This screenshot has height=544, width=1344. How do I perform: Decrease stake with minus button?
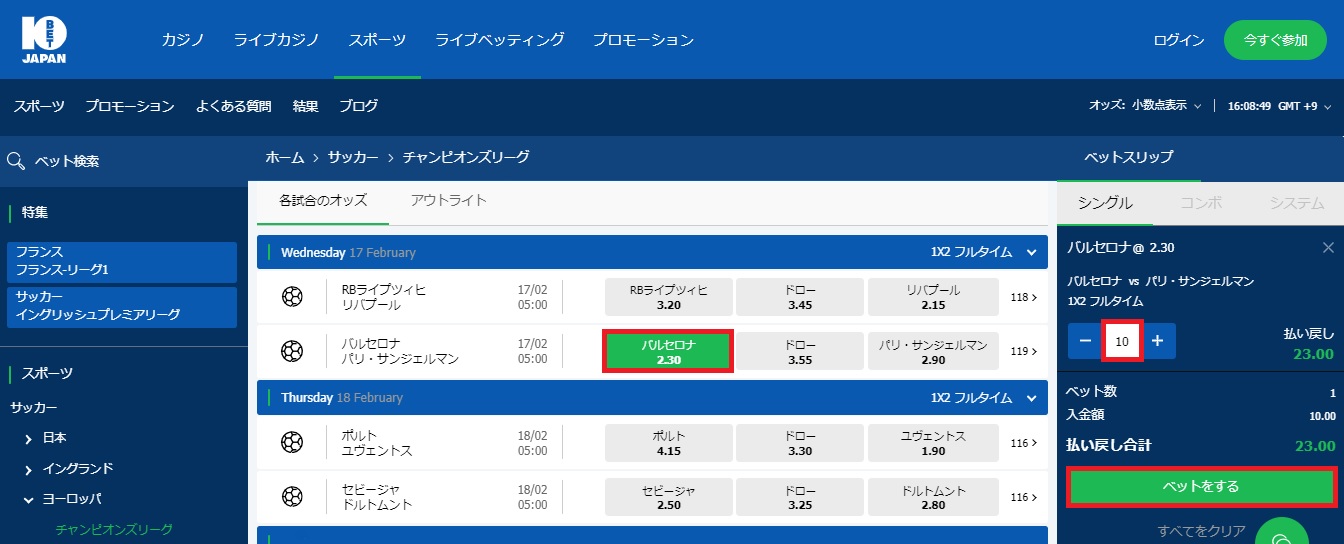coord(1085,341)
